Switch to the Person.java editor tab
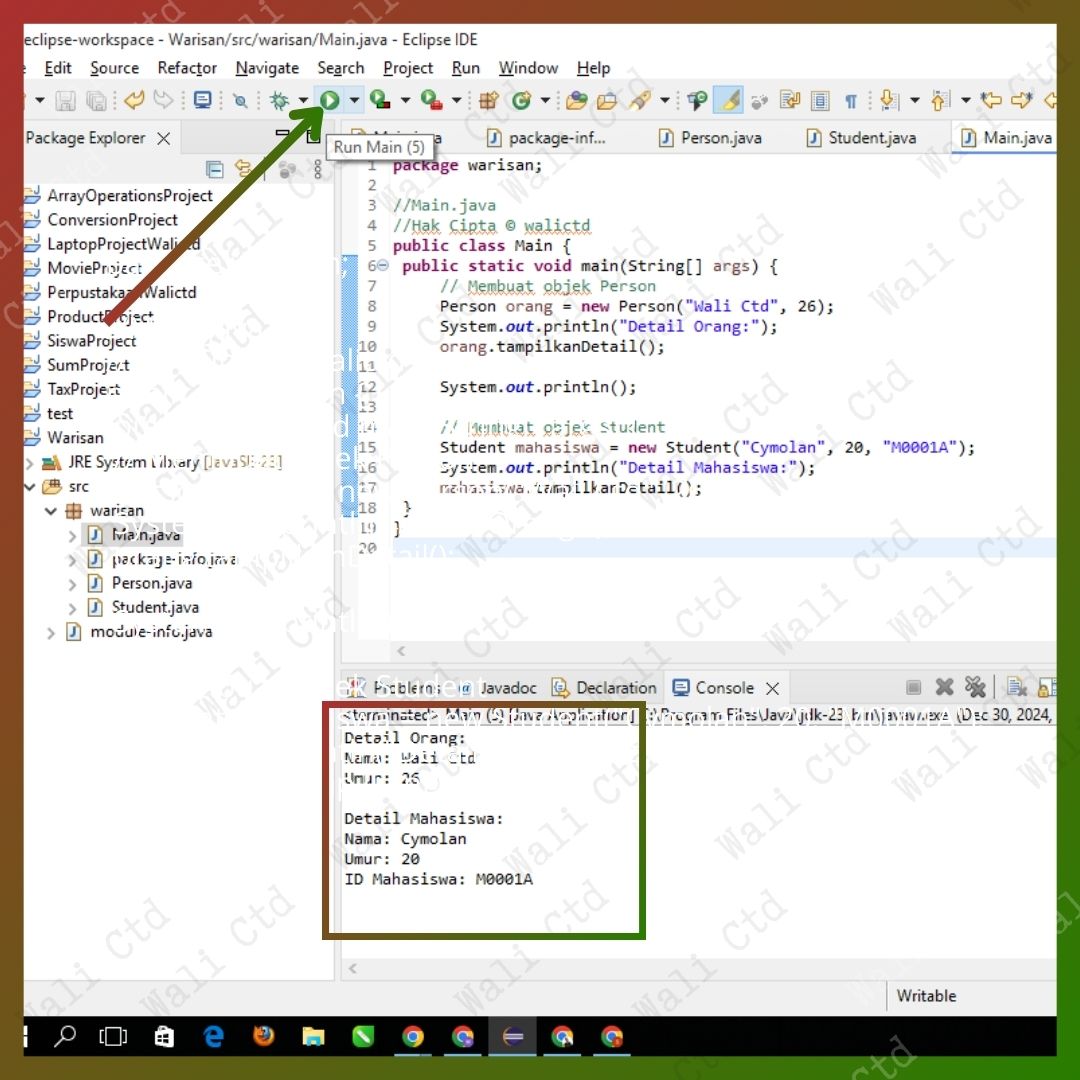The image size is (1080, 1080). pyautogui.click(x=709, y=138)
